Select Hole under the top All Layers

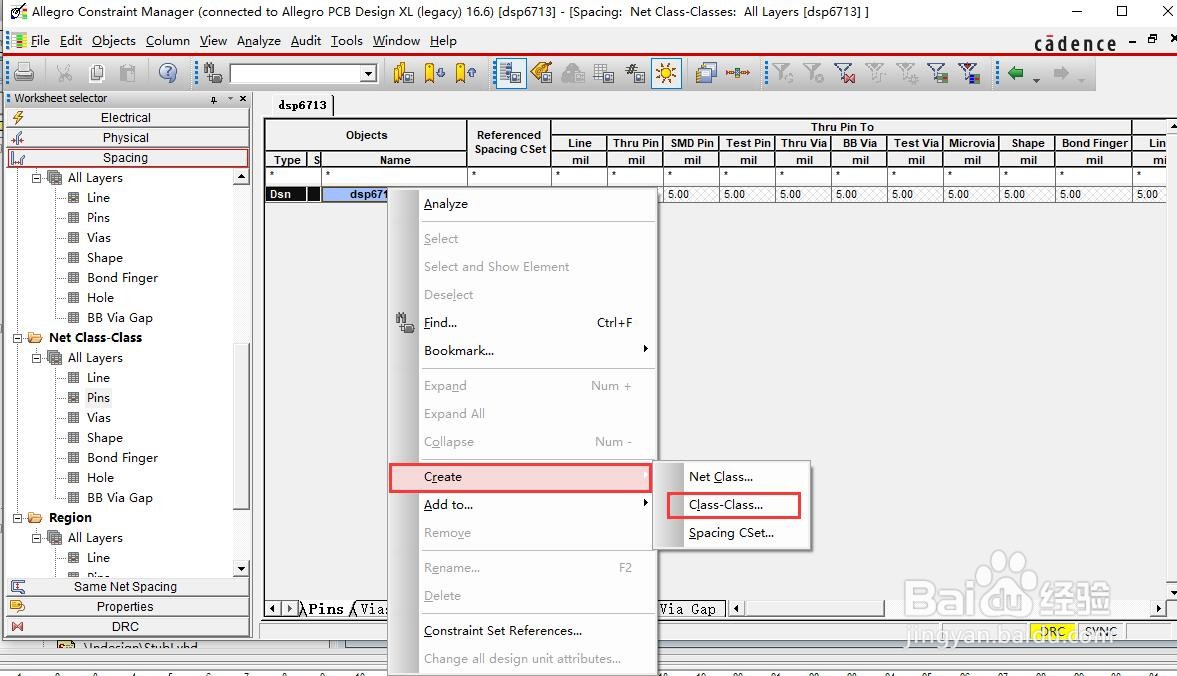[x=100, y=298]
